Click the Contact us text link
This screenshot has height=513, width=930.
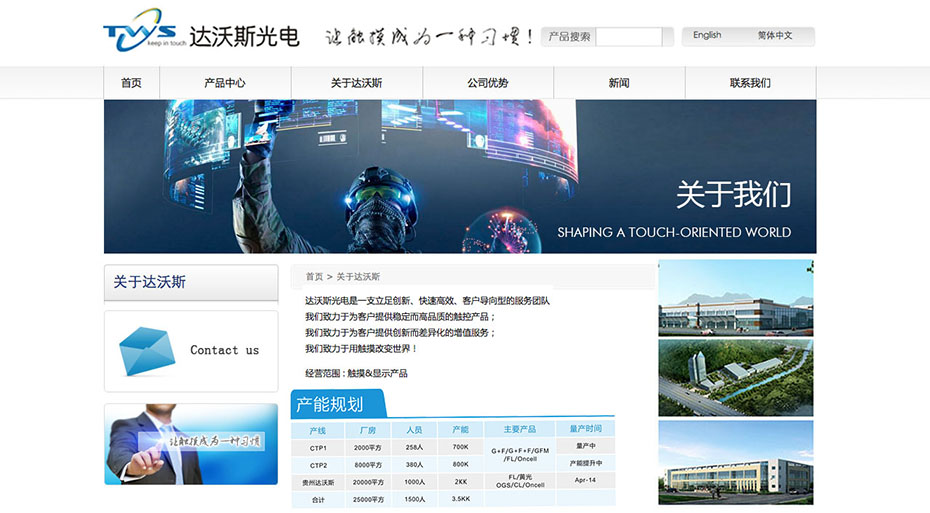point(224,350)
